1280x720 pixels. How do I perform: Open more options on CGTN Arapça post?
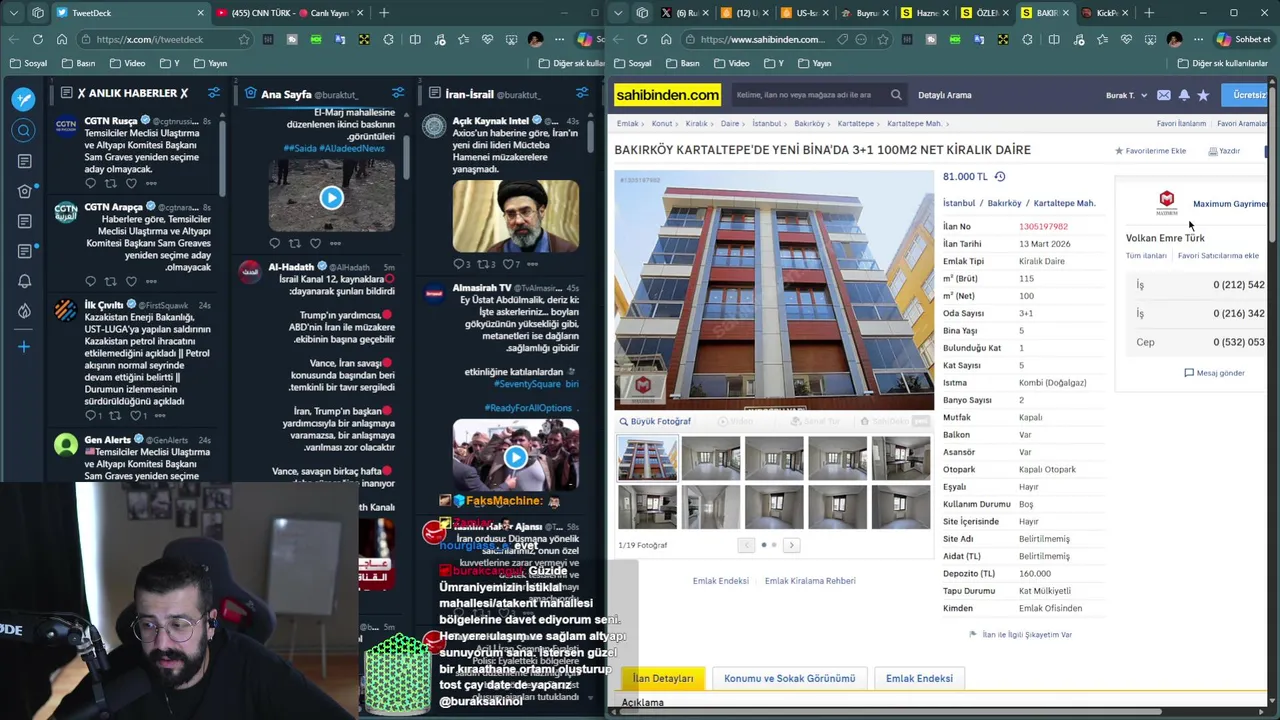[151, 282]
